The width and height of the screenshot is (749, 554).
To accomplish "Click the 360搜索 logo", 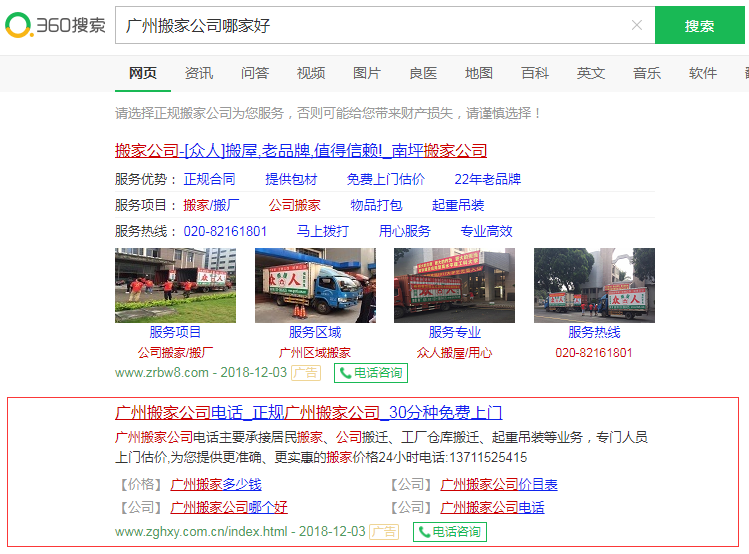I will pos(55,25).
